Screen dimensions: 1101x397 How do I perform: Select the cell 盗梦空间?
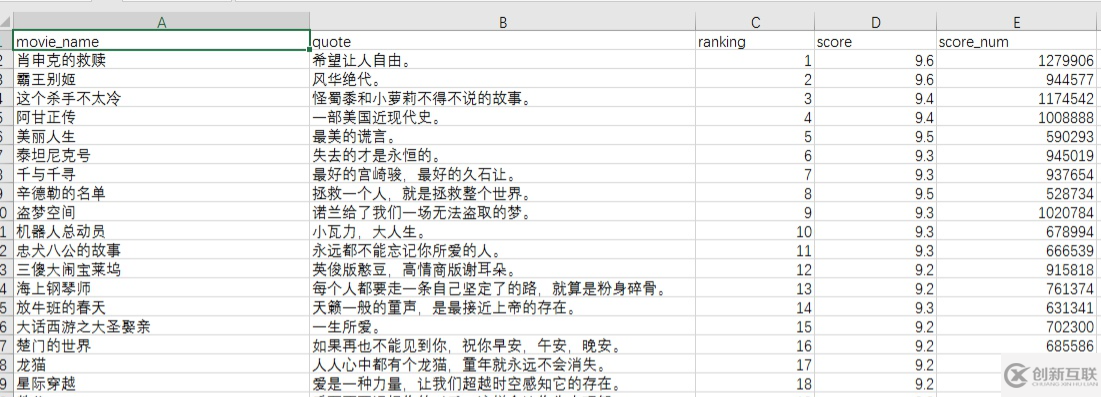click(161, 213)
